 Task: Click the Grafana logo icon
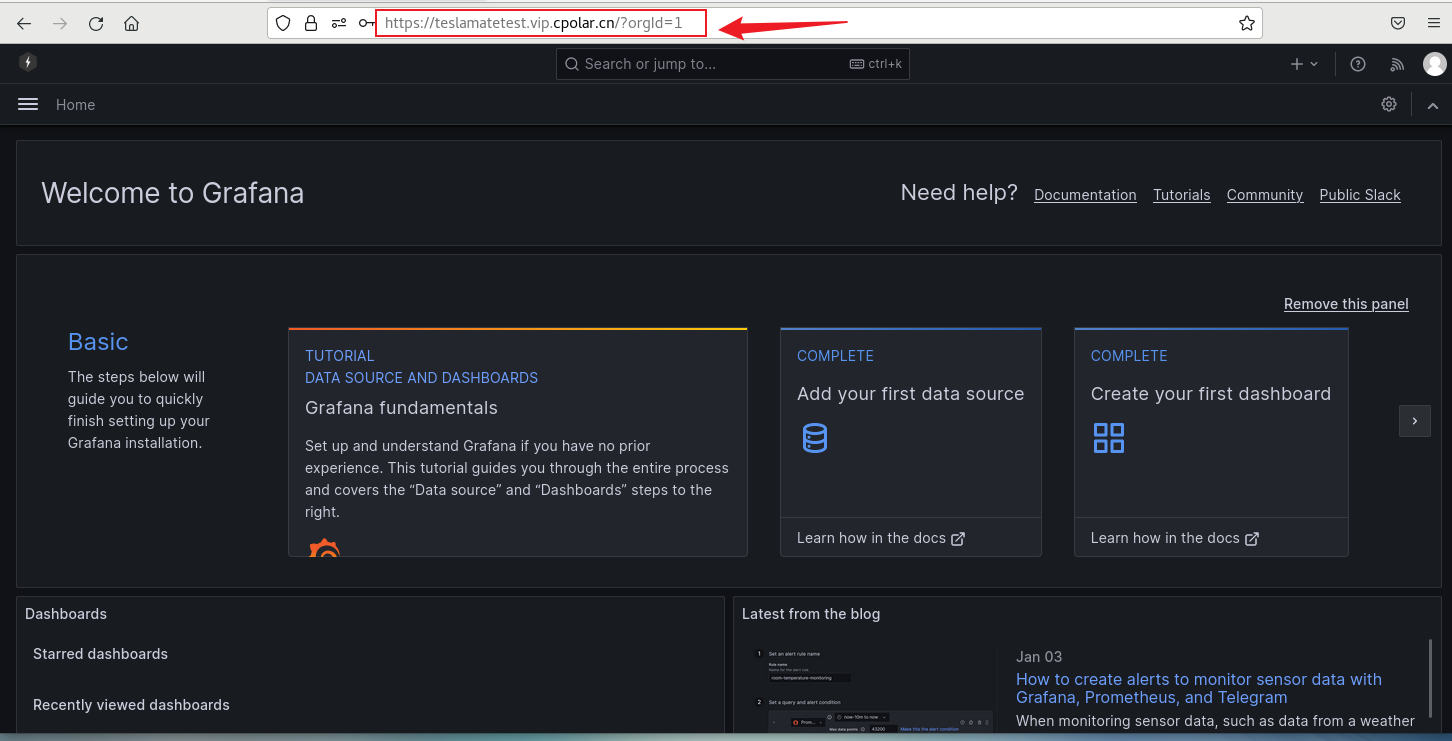click(x=28, y=63)
